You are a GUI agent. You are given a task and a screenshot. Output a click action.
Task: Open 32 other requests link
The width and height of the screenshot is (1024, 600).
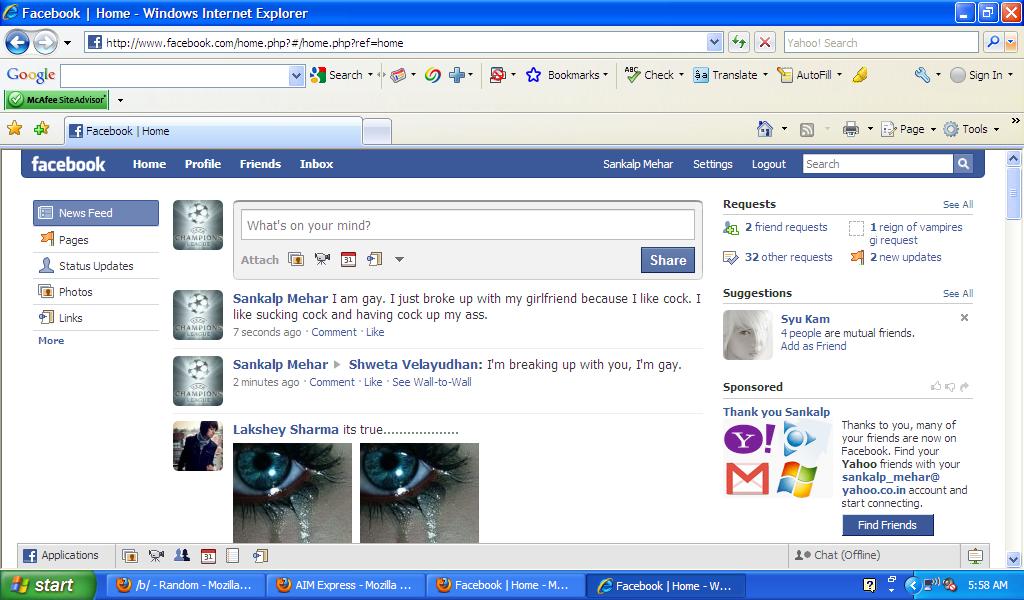(x=788, y=257)
